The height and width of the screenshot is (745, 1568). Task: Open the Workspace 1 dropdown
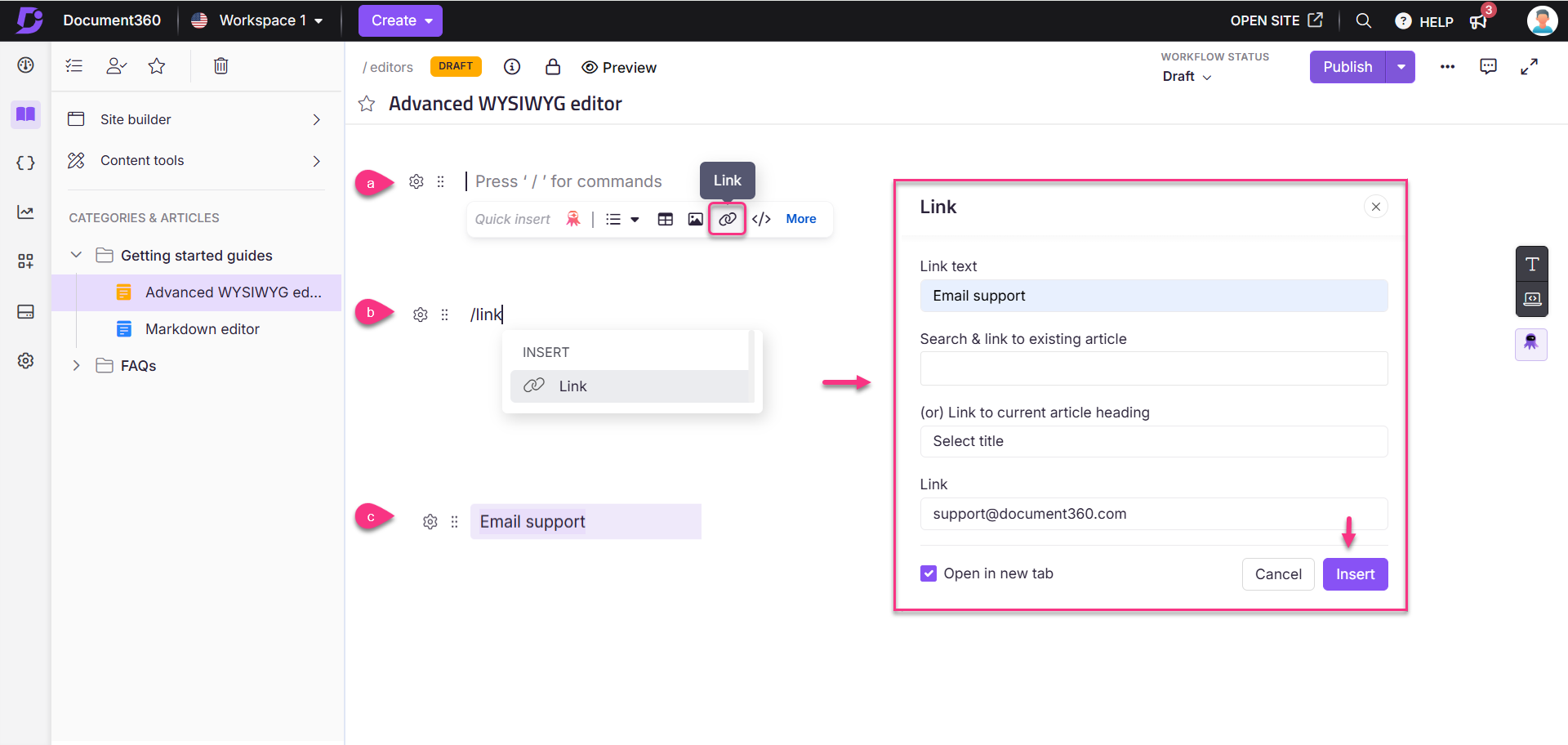coord(257,20)
